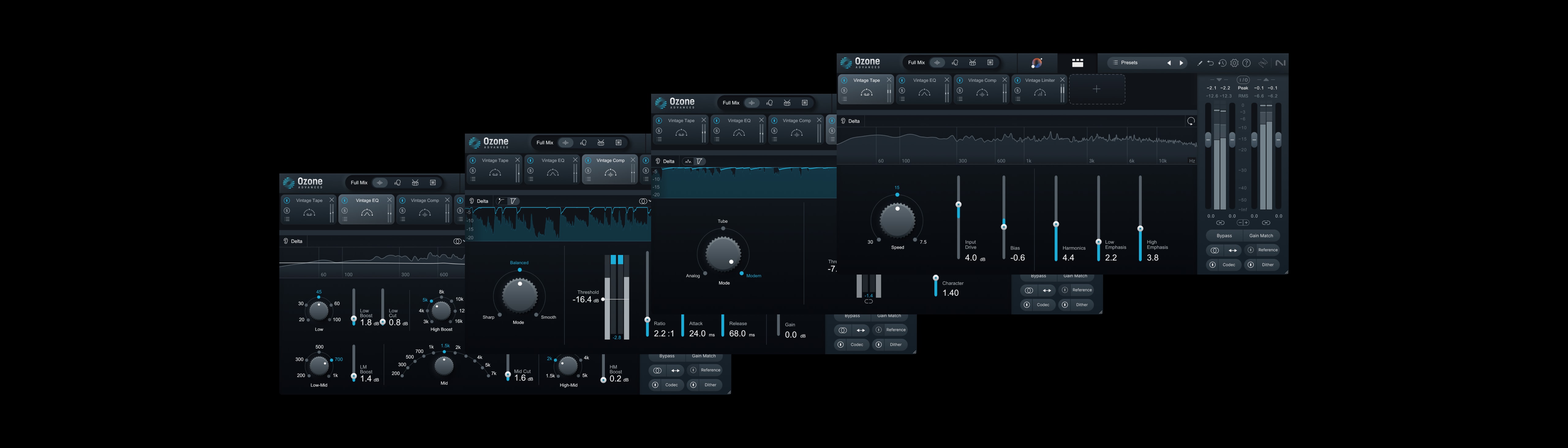Image resolution: width=1568 pixels, height=448 pixels.
Task: Solo the Vintage Limiter module
Action: (1018, 91)
